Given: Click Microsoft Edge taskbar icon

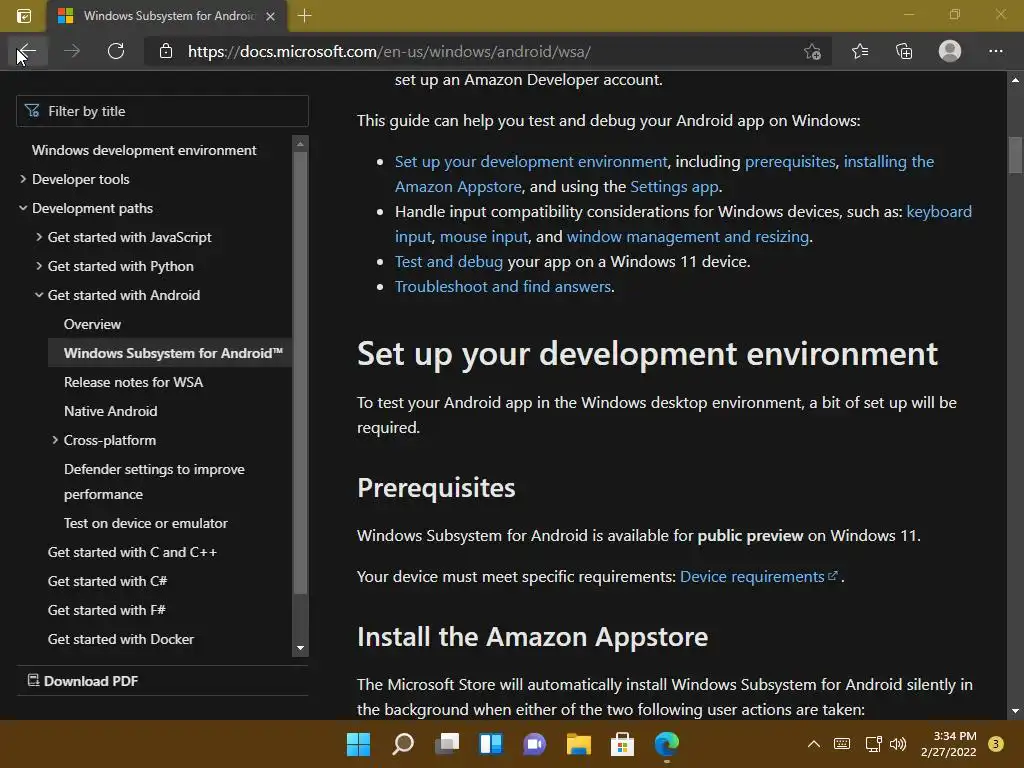Looking at the screenshot, I should [667, 744].
